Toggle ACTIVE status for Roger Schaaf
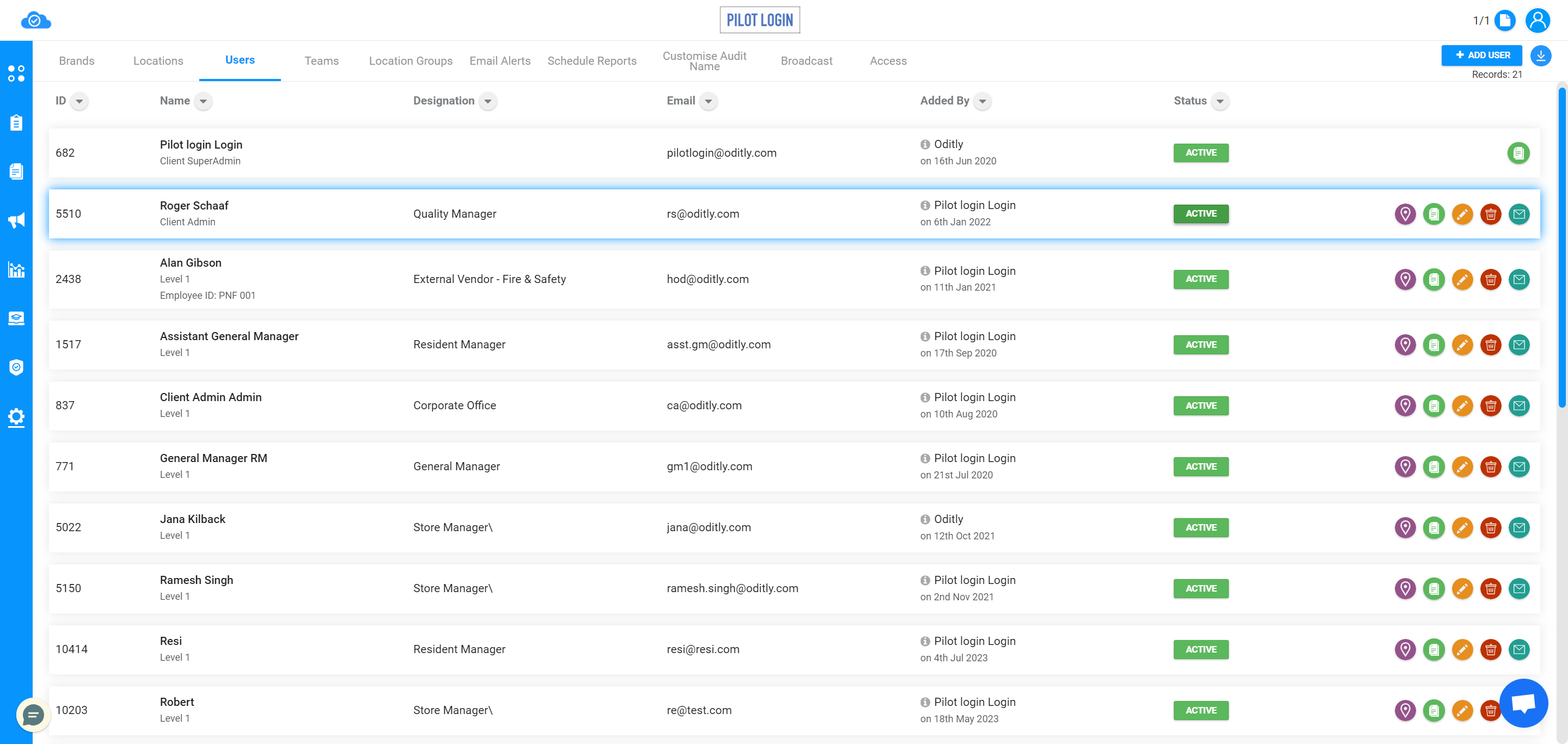 pyautogui.click(x=1200, y=213)
